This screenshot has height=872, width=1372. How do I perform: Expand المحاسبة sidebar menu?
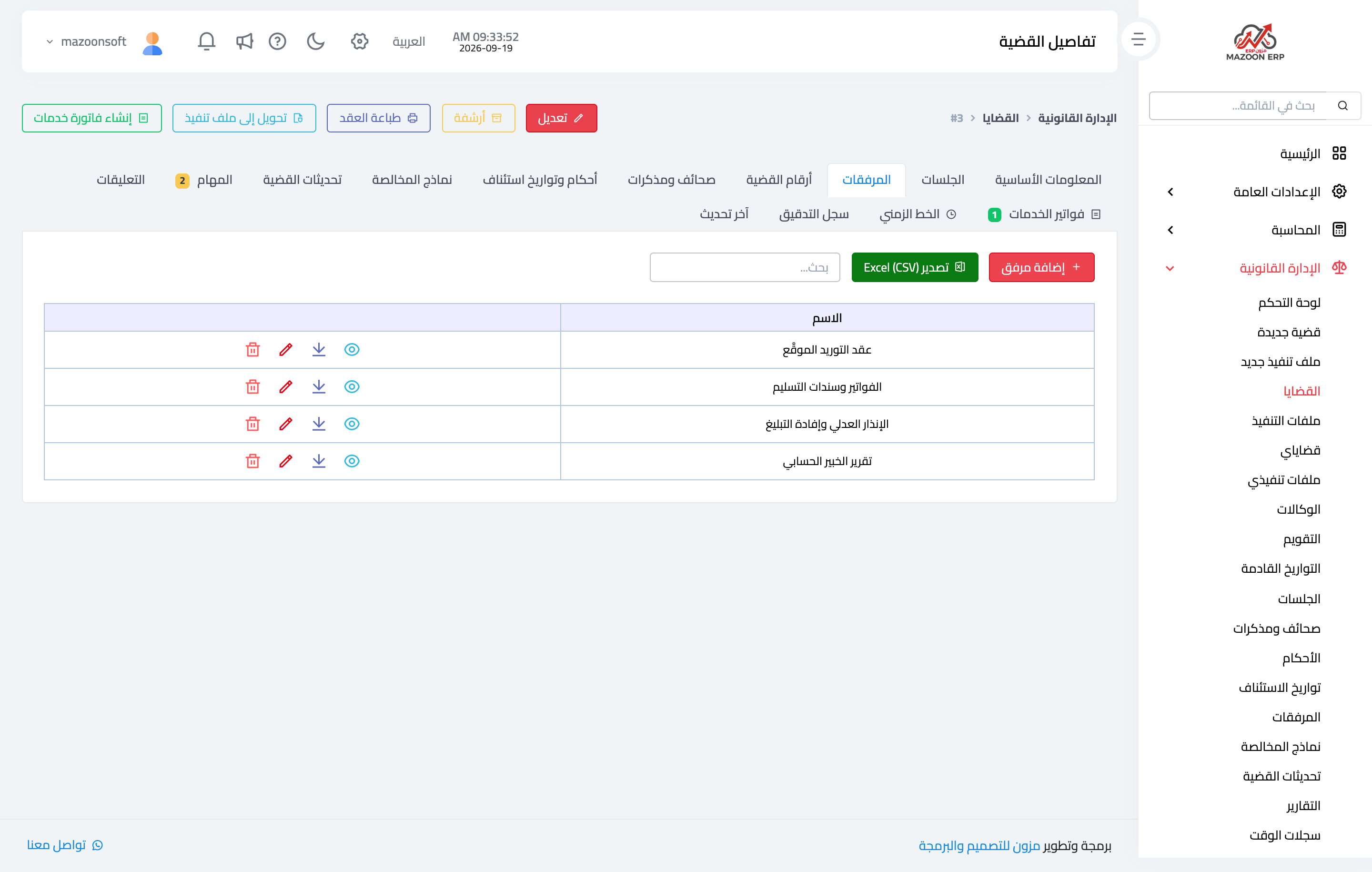pos(1255,230)
